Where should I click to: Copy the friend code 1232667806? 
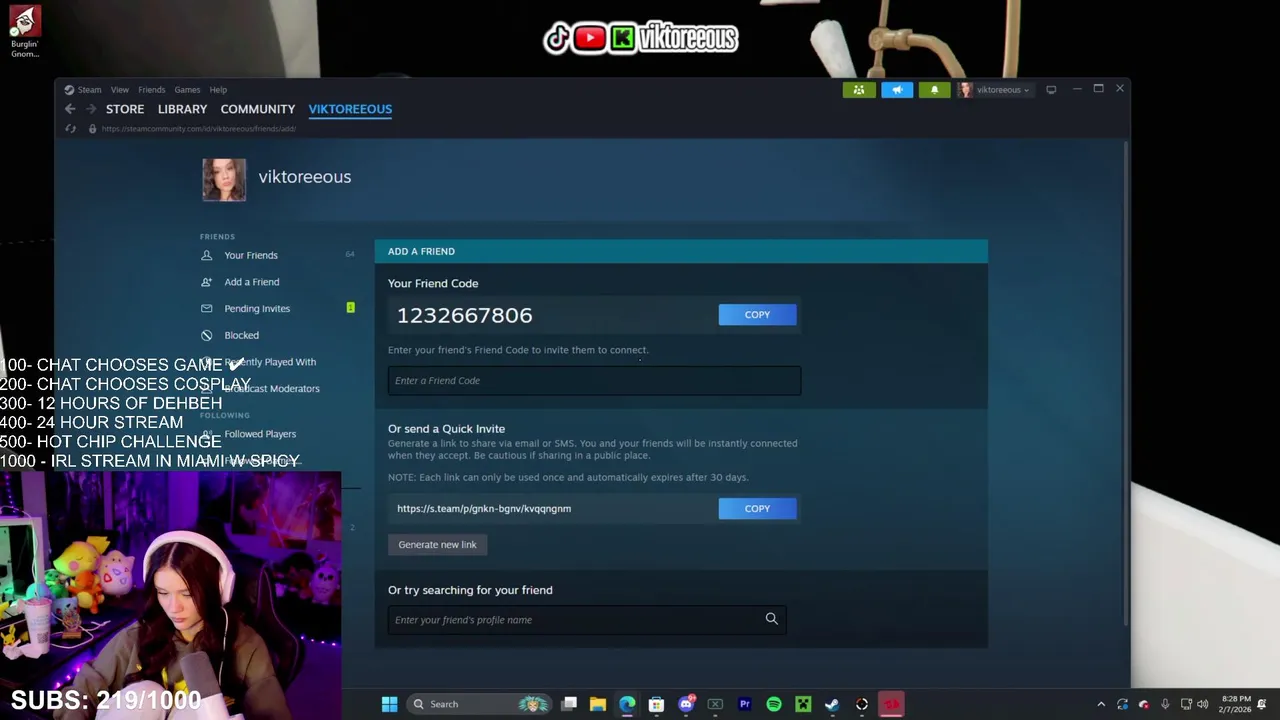pyautogui.click(x=757, y=315)
